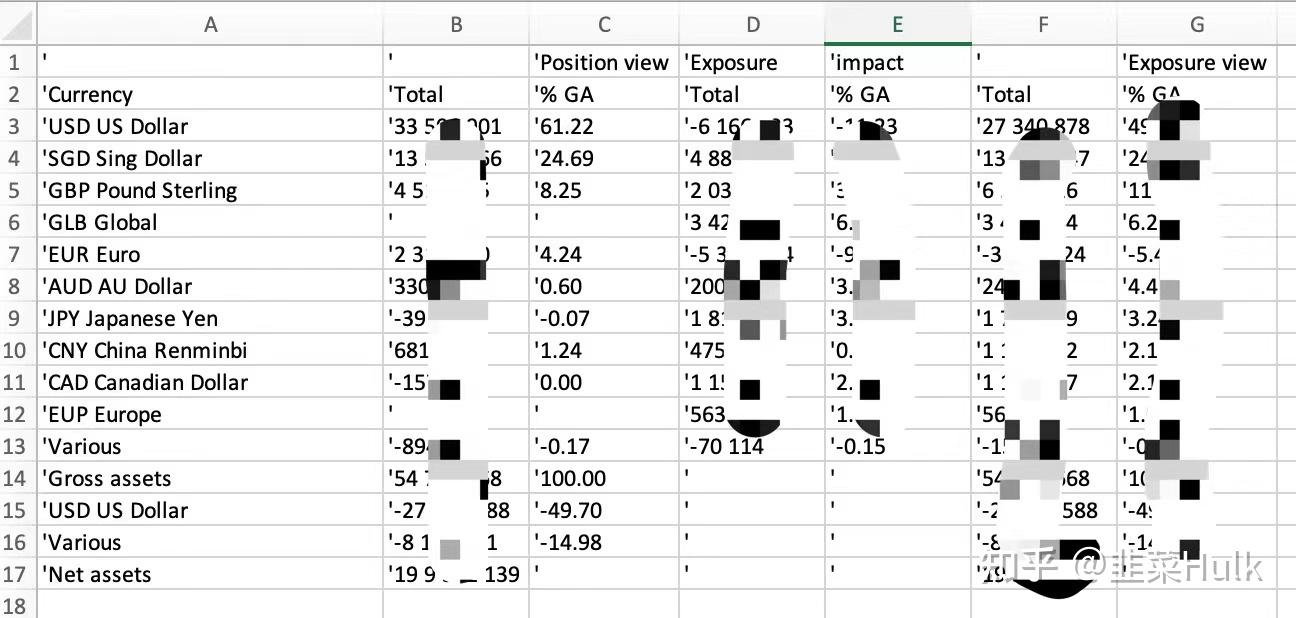
Task: Select the 'GBP Pound Sterling cell
Action: (210, 190)
